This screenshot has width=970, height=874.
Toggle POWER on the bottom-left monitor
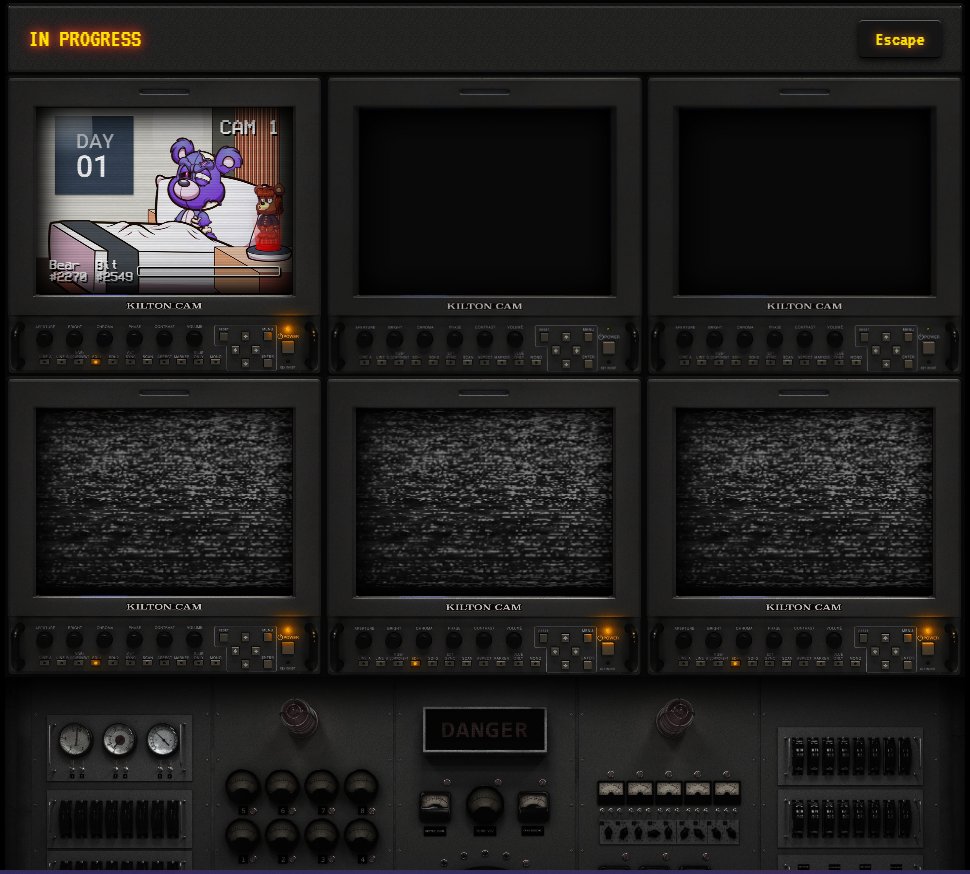(288, 648)
